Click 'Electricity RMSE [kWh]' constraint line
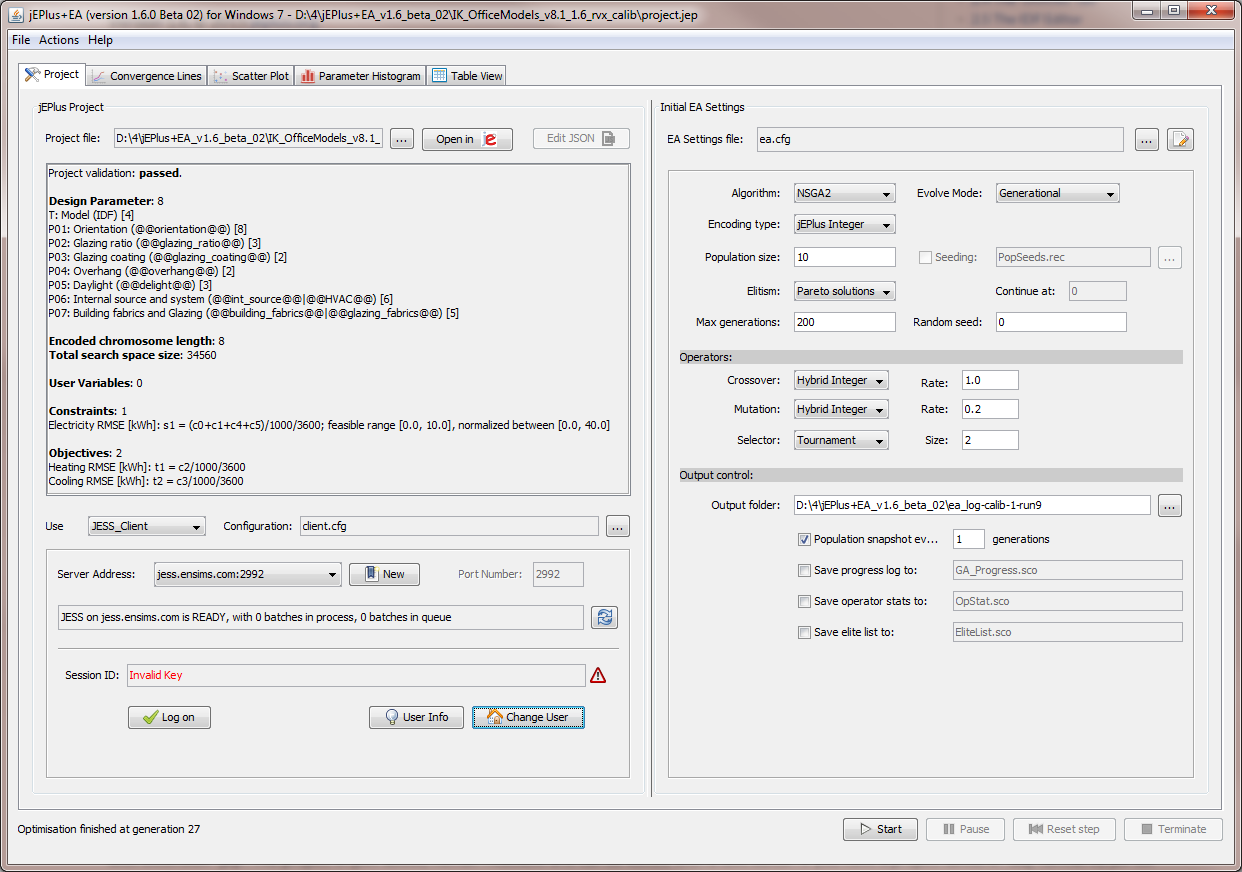1242x872 pixels. click(x=329, y=425)
